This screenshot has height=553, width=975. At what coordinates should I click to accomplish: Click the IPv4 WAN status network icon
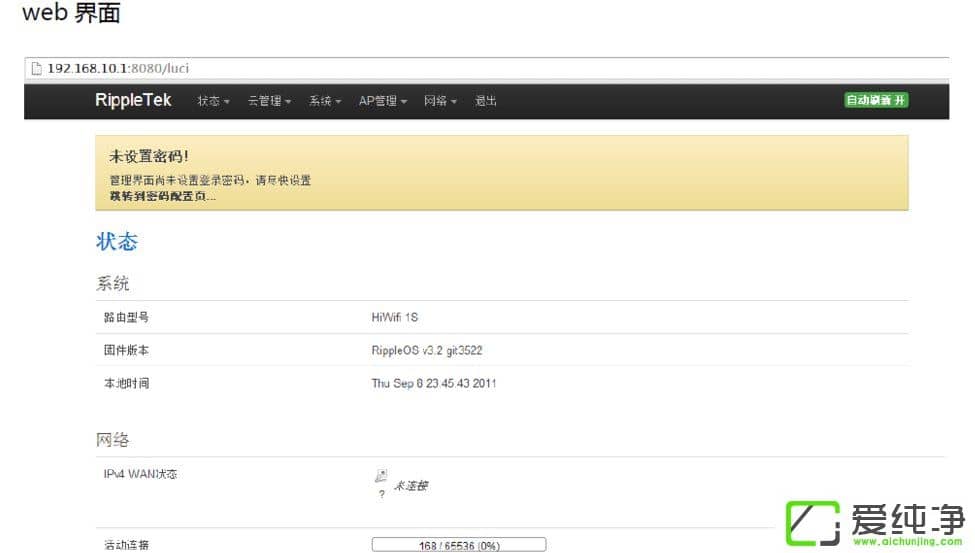381,477
